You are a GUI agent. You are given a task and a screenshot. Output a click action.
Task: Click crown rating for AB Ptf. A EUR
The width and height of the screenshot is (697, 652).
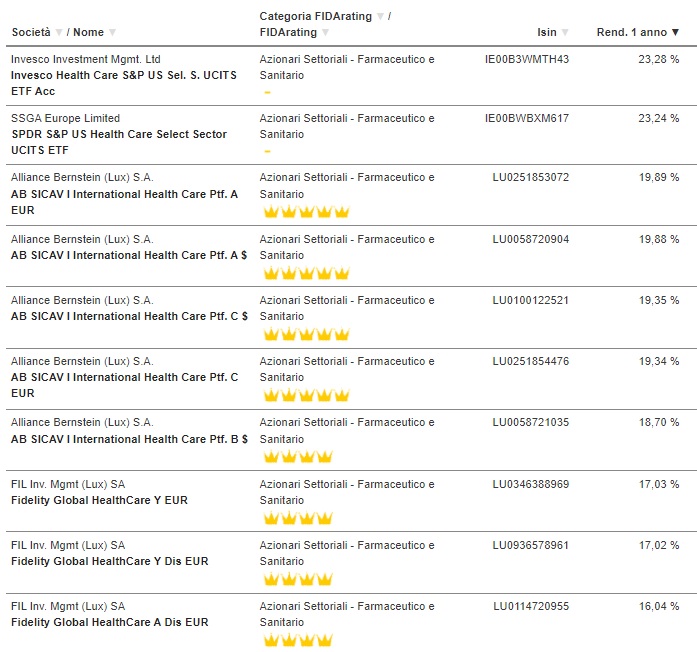(306, 212)
